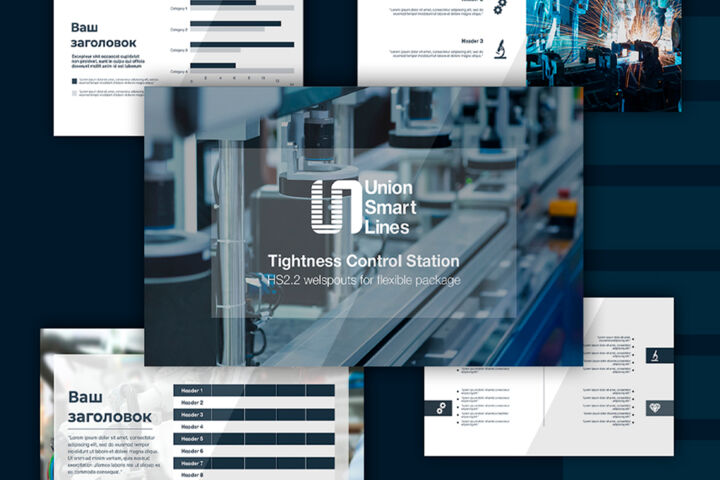The image size is (720, 480).
Task: Click the microscope icon in the dark box, bottom-right slide
Action: coord(655,355)
